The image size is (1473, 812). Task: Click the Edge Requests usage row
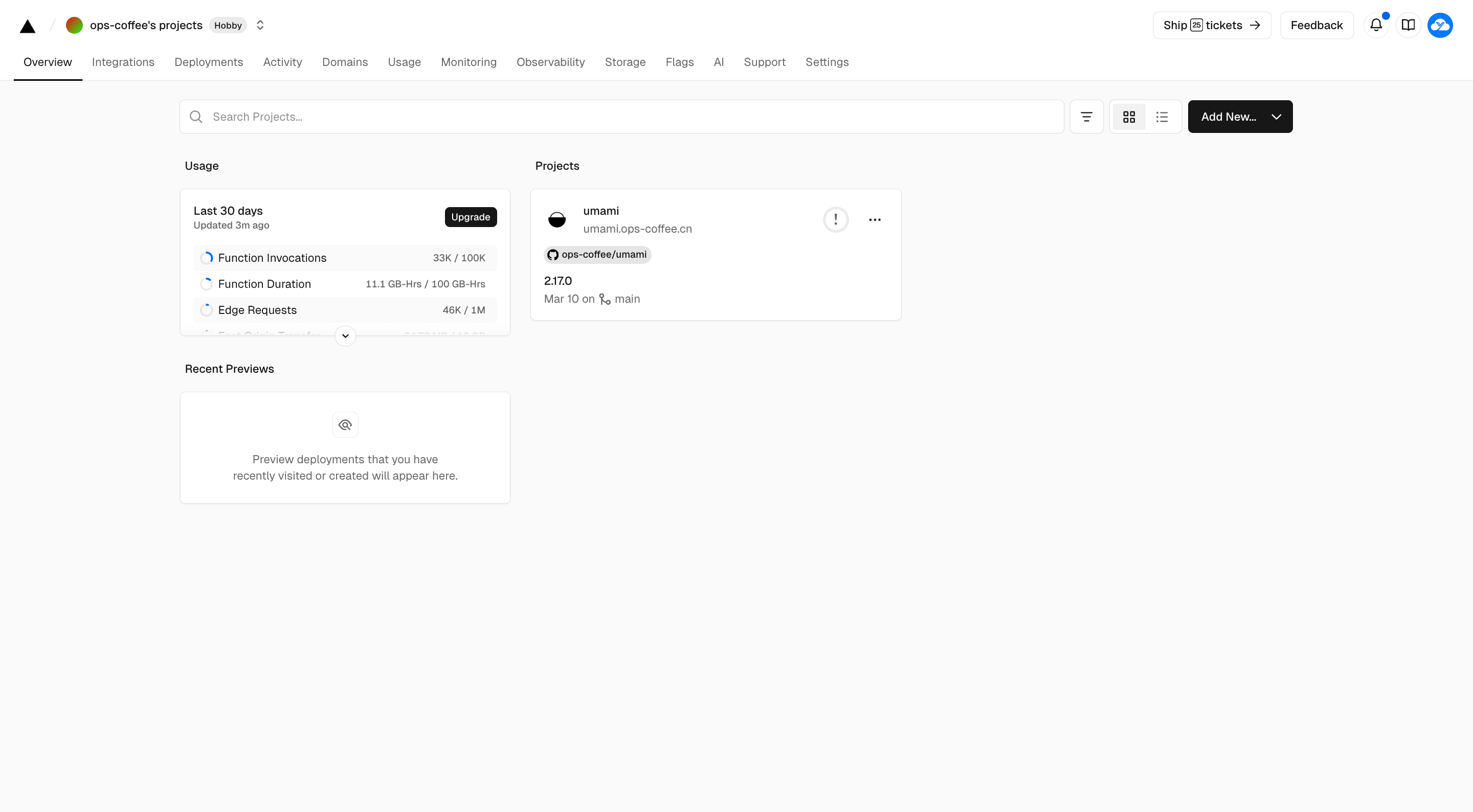[x=345, y=310]
